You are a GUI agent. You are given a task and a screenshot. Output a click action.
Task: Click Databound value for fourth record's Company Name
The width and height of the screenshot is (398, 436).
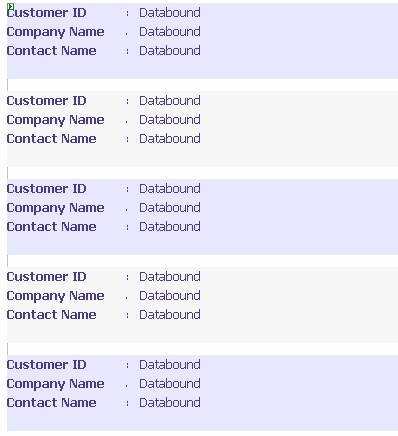click(x=170, y=296)
